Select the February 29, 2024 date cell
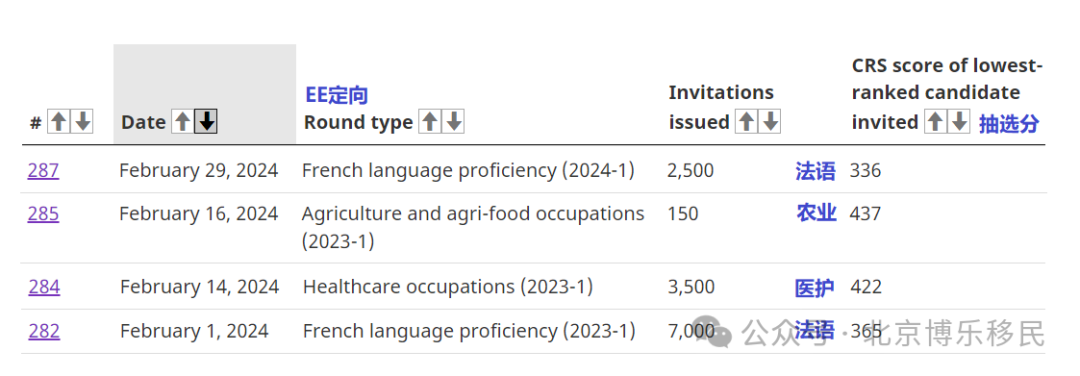The image size is (1080, 376). click(x=198, y=170)
